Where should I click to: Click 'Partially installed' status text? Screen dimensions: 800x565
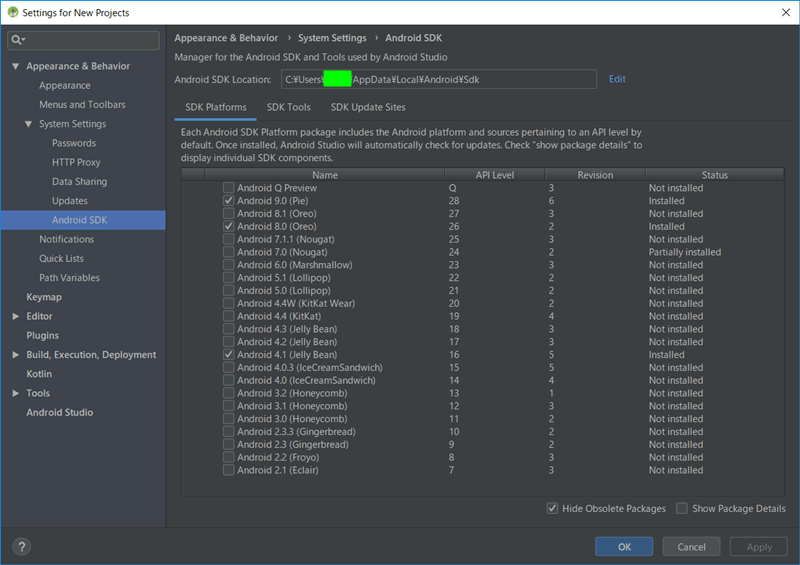tap(685, 252)
